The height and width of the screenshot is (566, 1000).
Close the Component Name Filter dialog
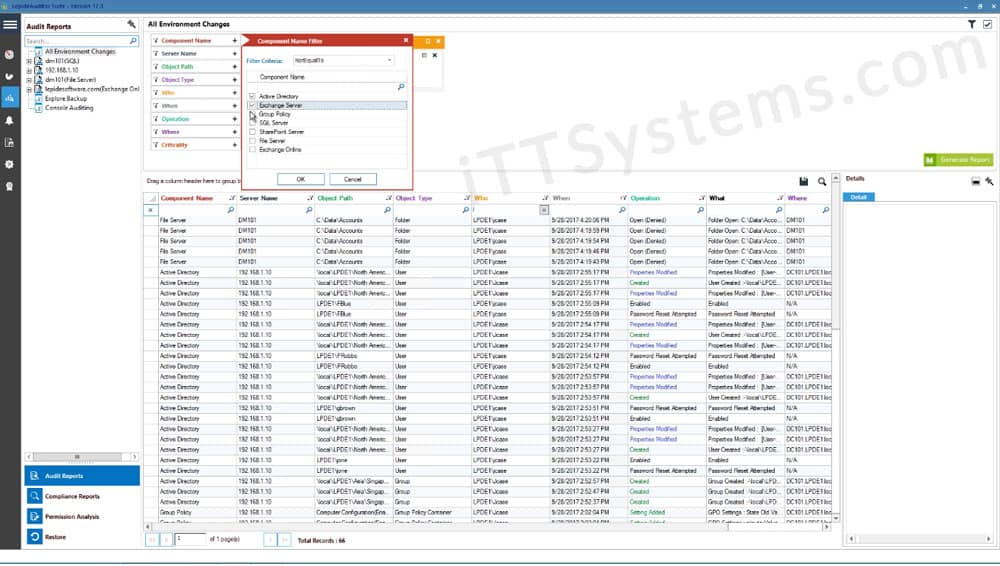406,40
